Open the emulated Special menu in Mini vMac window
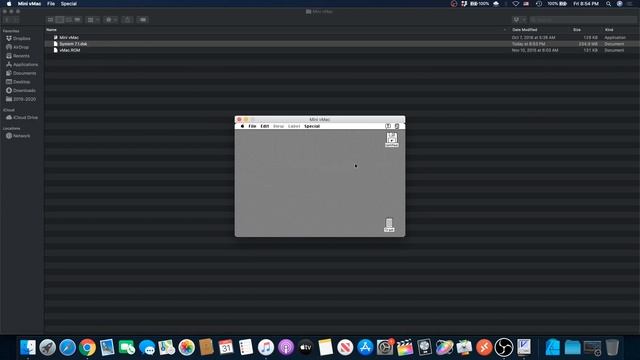Image resolution: width=640 pixels, height=360 pixels. (312, 126)
